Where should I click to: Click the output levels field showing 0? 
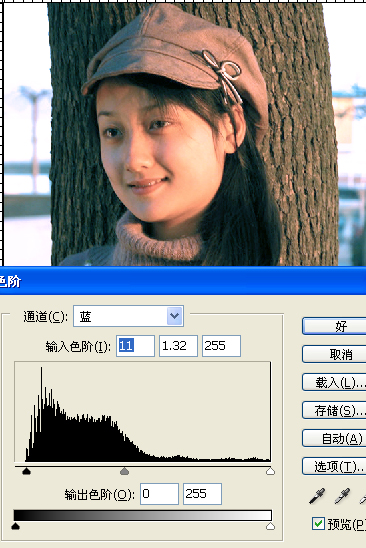(x=159, y=494)
